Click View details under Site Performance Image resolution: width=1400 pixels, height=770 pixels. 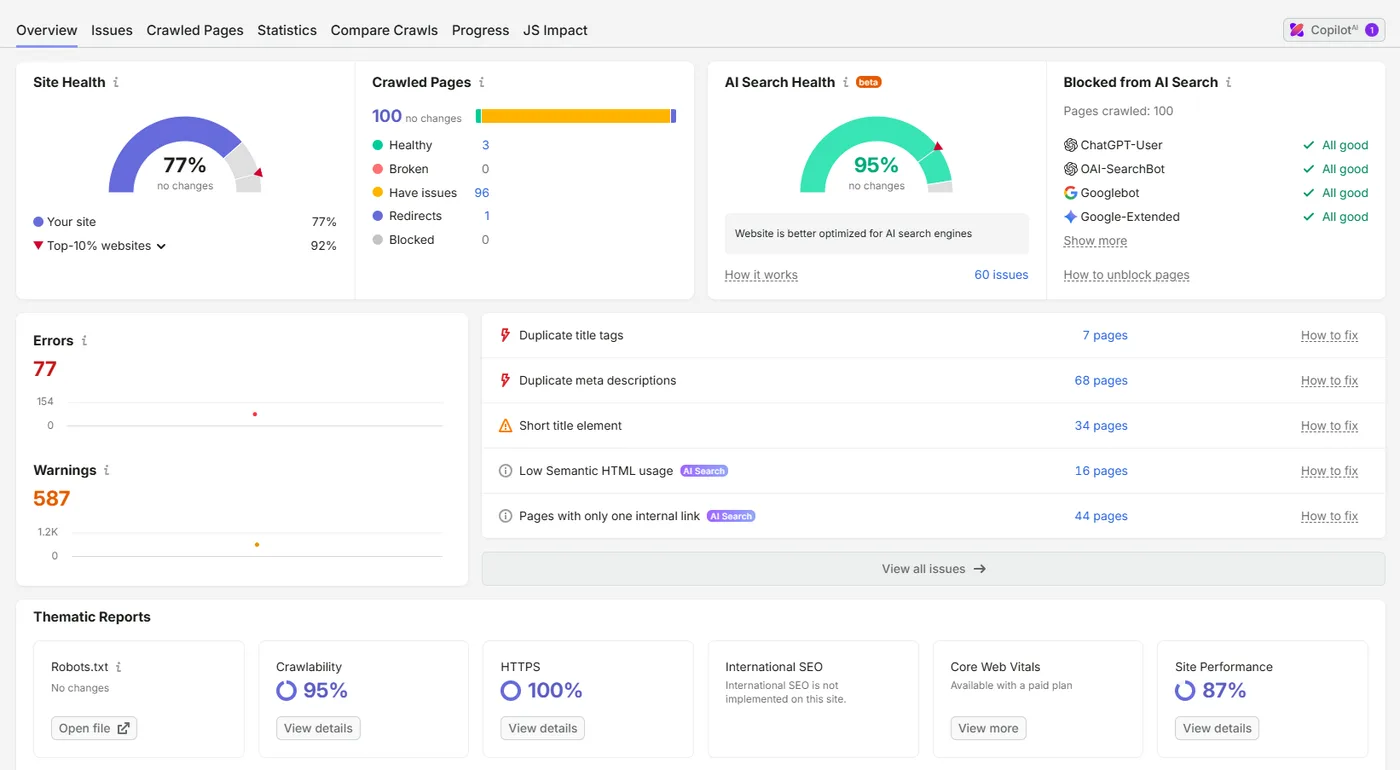[1217, 728]
